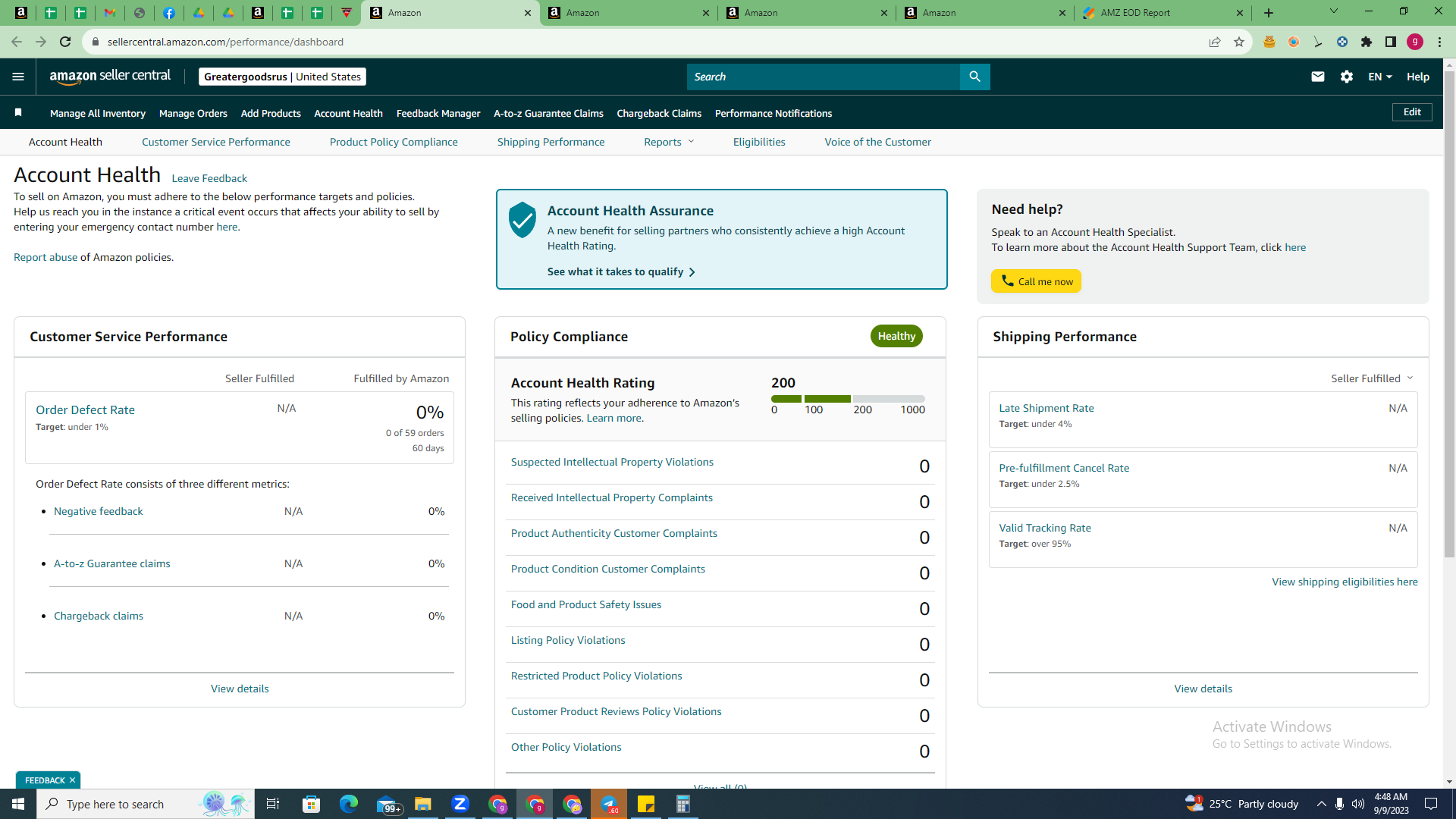Viewport: 1456px width, 819px height.
Task: Switch to Shipping Performance tab
Action: pos(551,142)
